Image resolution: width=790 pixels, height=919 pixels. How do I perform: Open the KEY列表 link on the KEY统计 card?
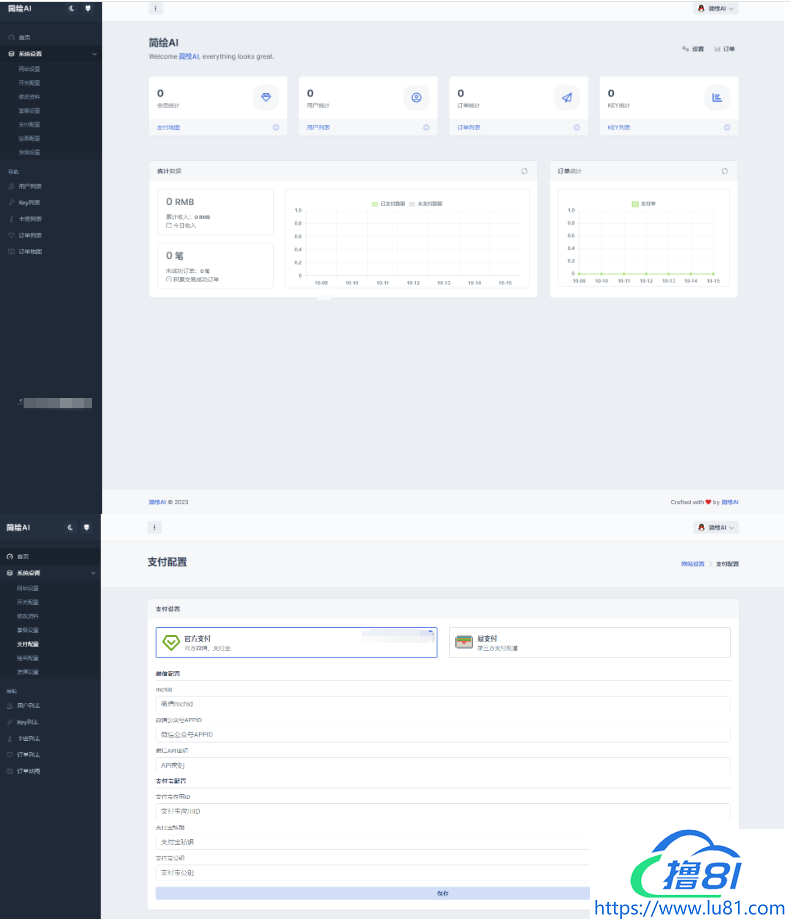coord(619,128)
